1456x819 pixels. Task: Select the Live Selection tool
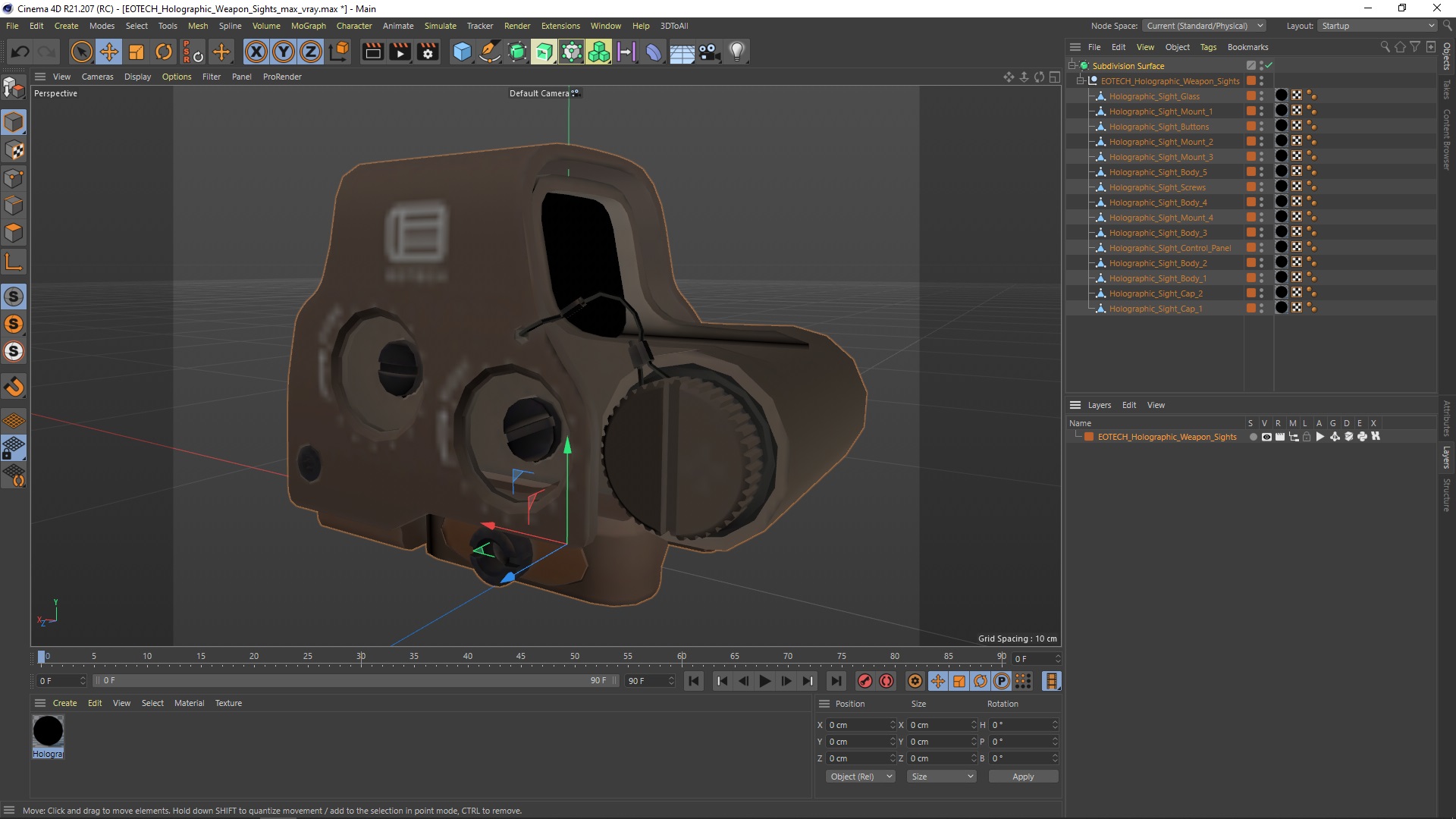[81, 52]
